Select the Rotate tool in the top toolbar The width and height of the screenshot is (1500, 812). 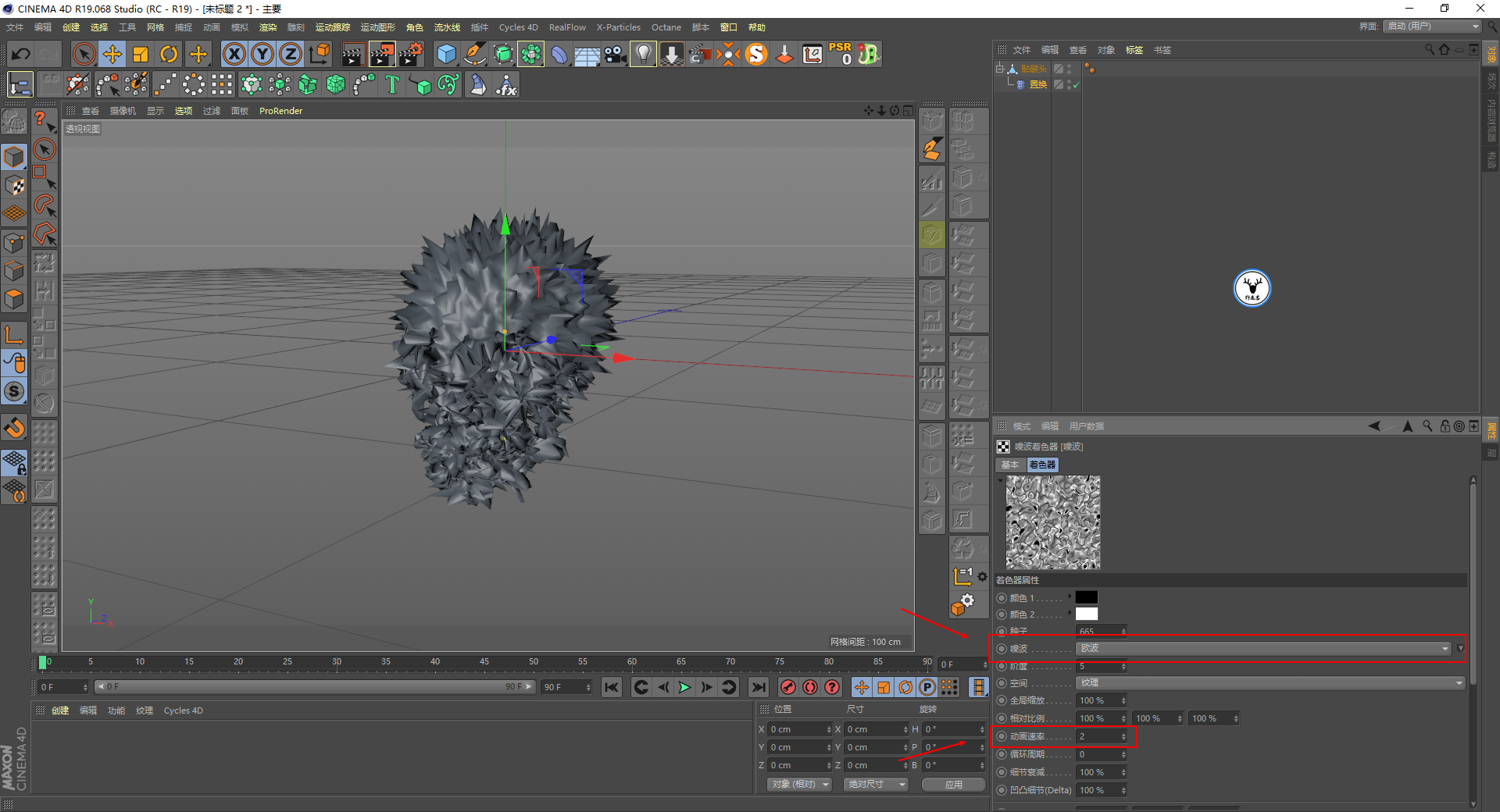click(169, 54)
